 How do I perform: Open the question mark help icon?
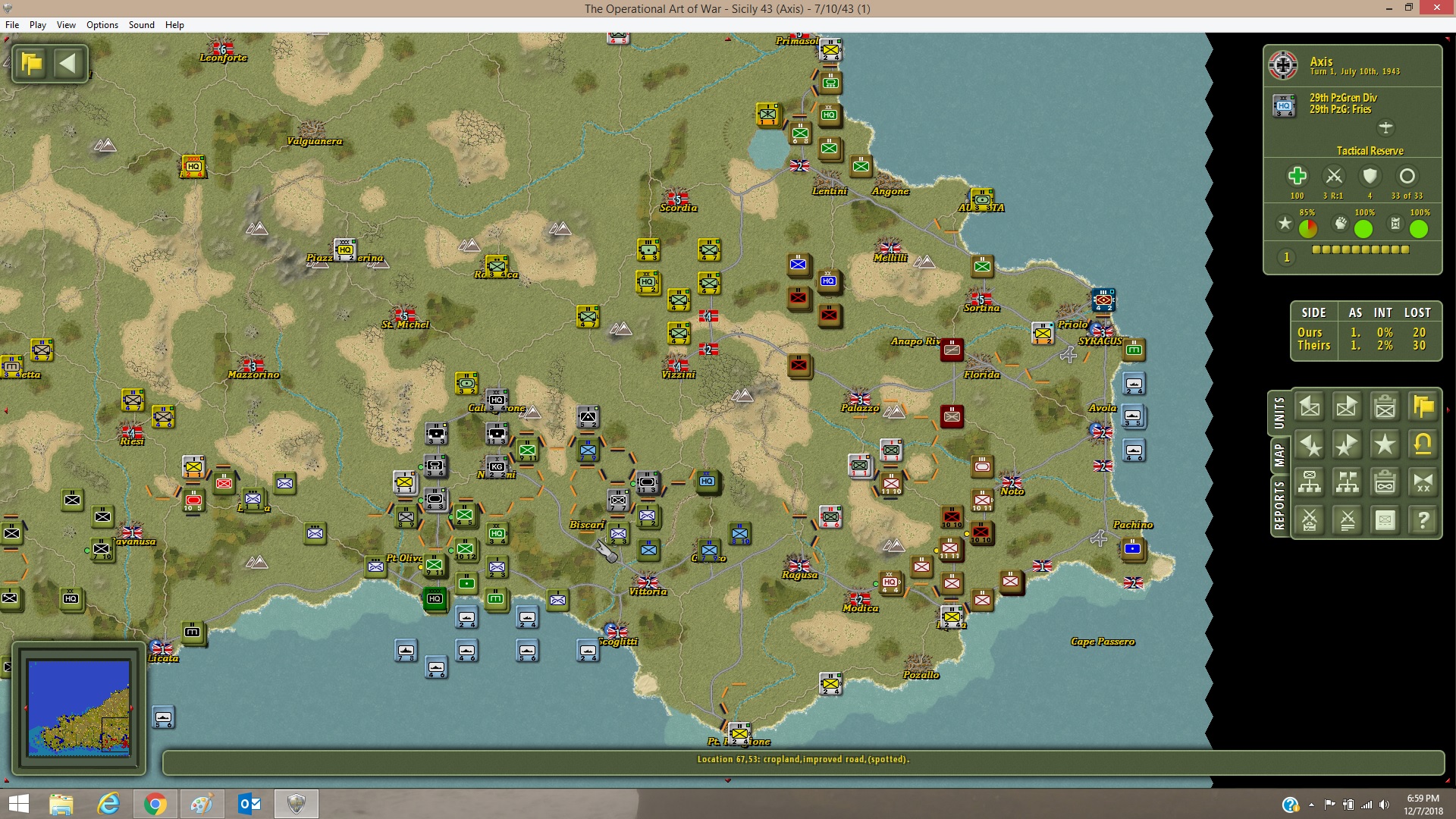click(1423, 520)
